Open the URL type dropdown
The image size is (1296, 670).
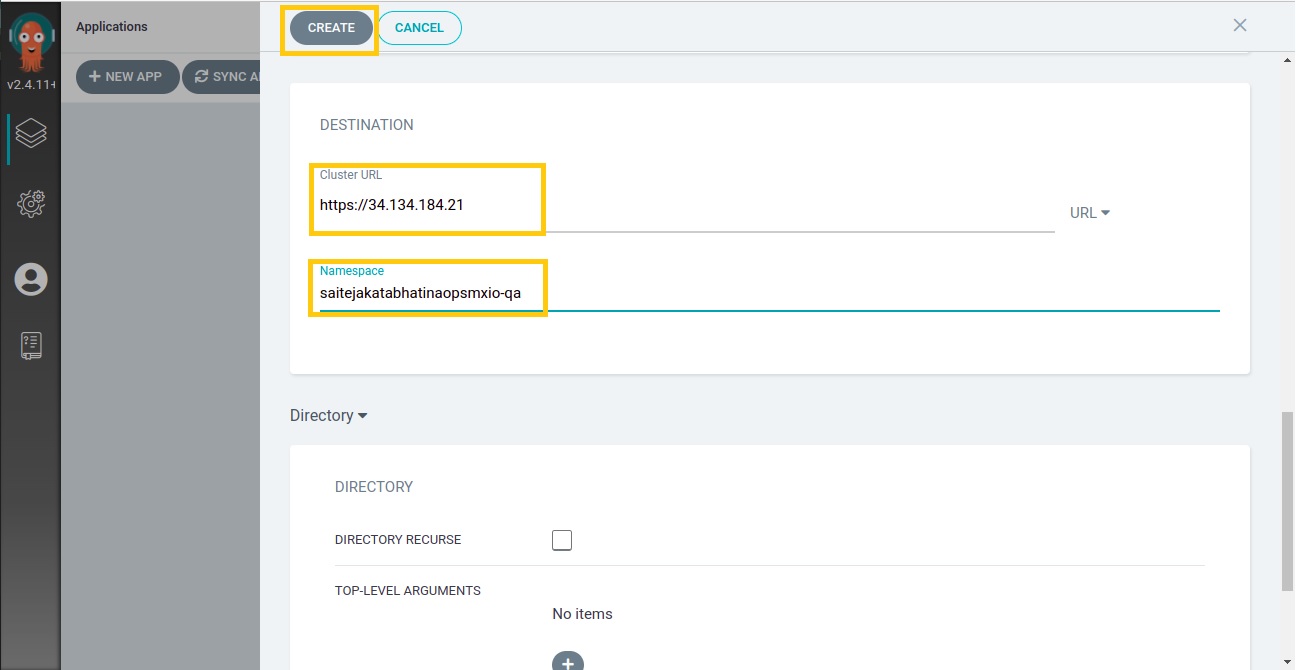1090,213
